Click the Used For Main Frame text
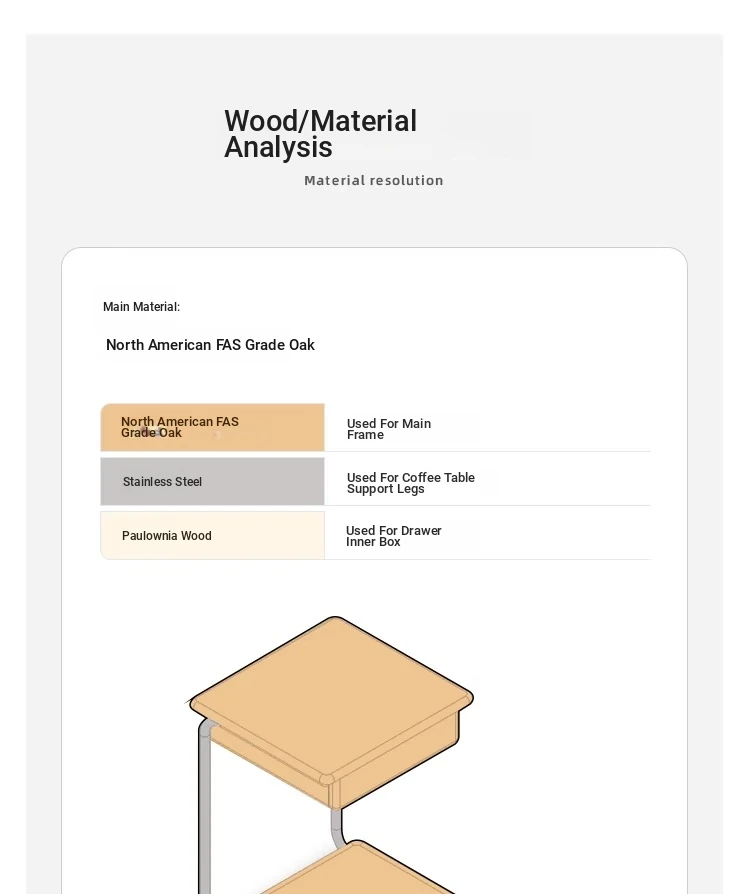The image size is (750, 894). coord(388,429)
